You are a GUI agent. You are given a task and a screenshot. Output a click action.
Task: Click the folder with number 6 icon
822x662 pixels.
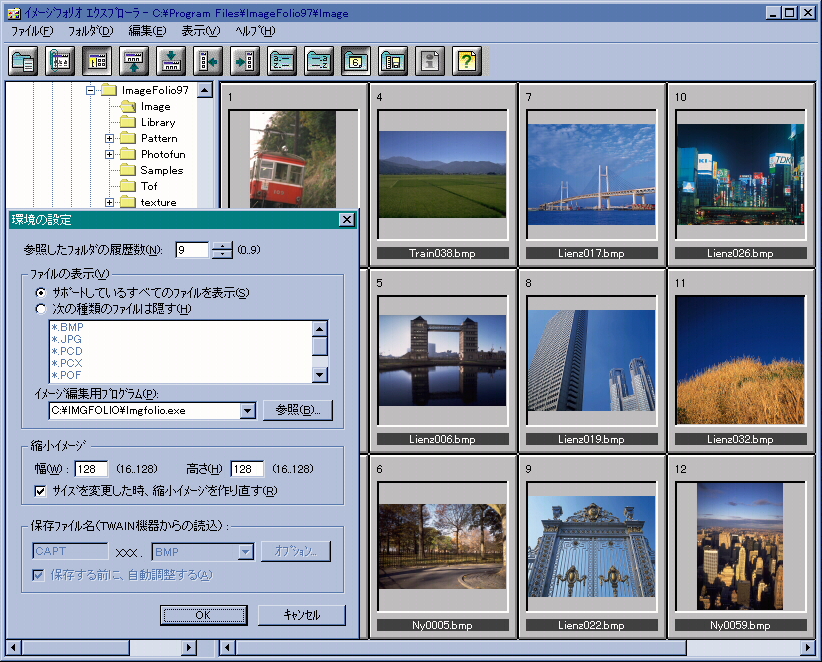pyautogui.click(x=357, y=61)
